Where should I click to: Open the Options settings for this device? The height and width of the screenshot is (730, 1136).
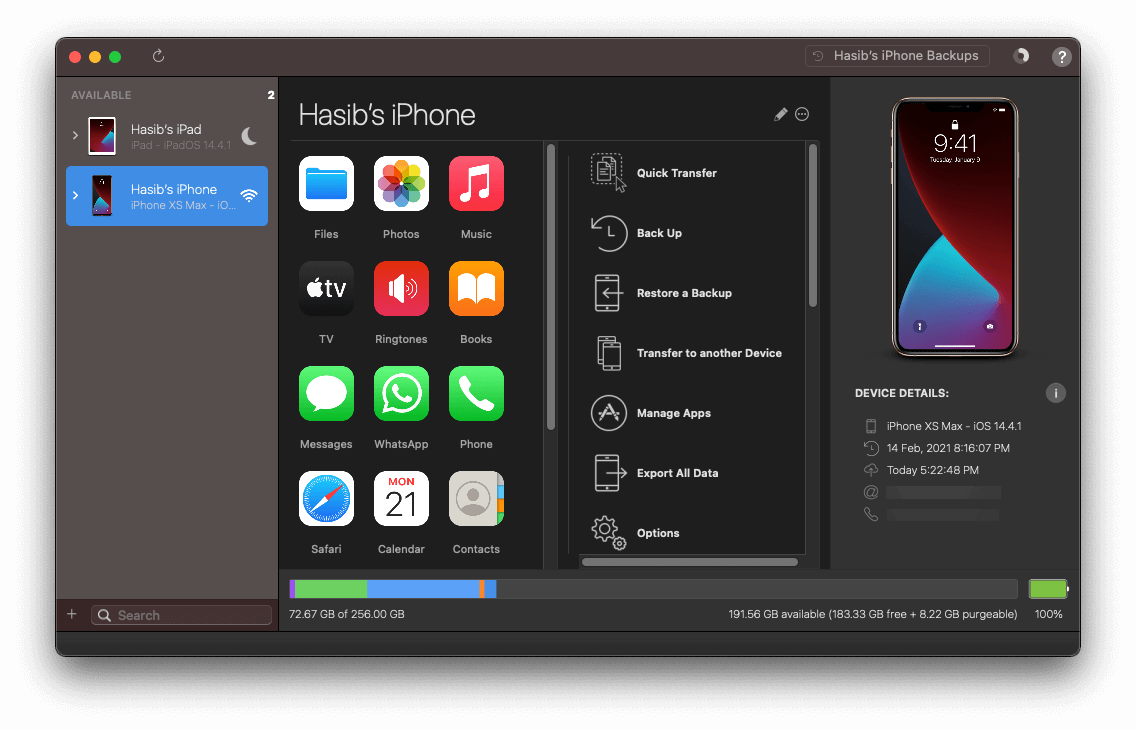[x=658, y=533]
